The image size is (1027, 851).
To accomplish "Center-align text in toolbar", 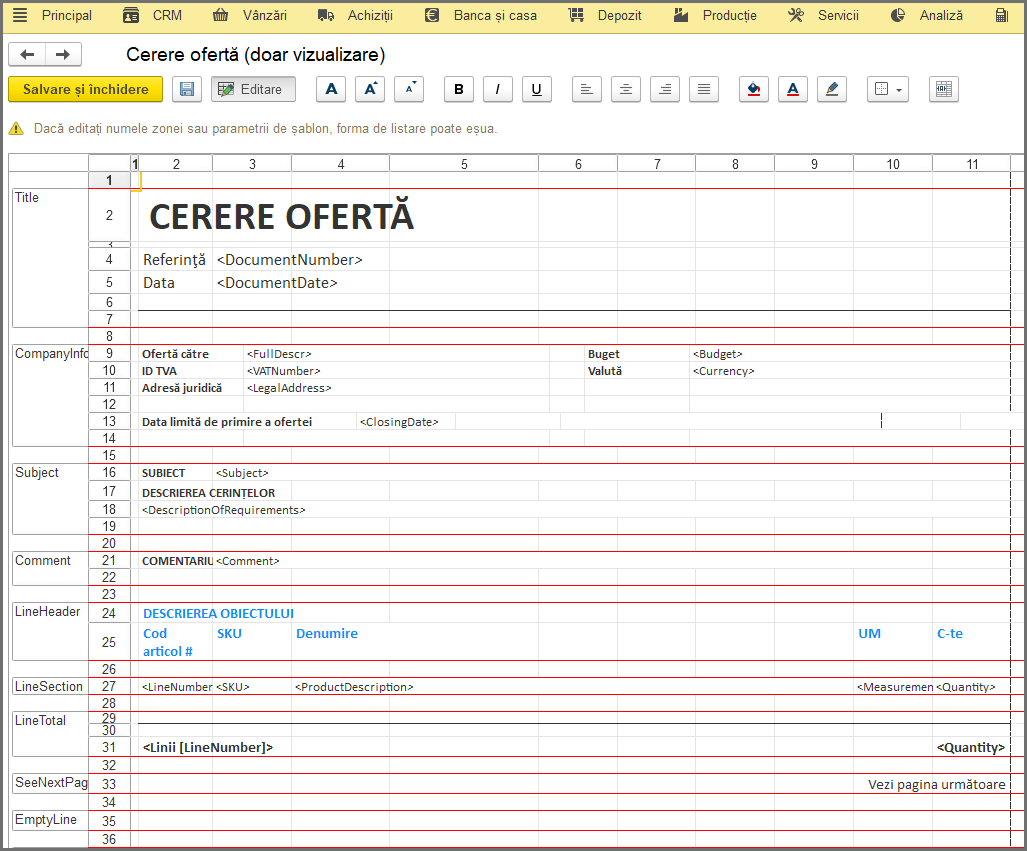I will point(626,89).
